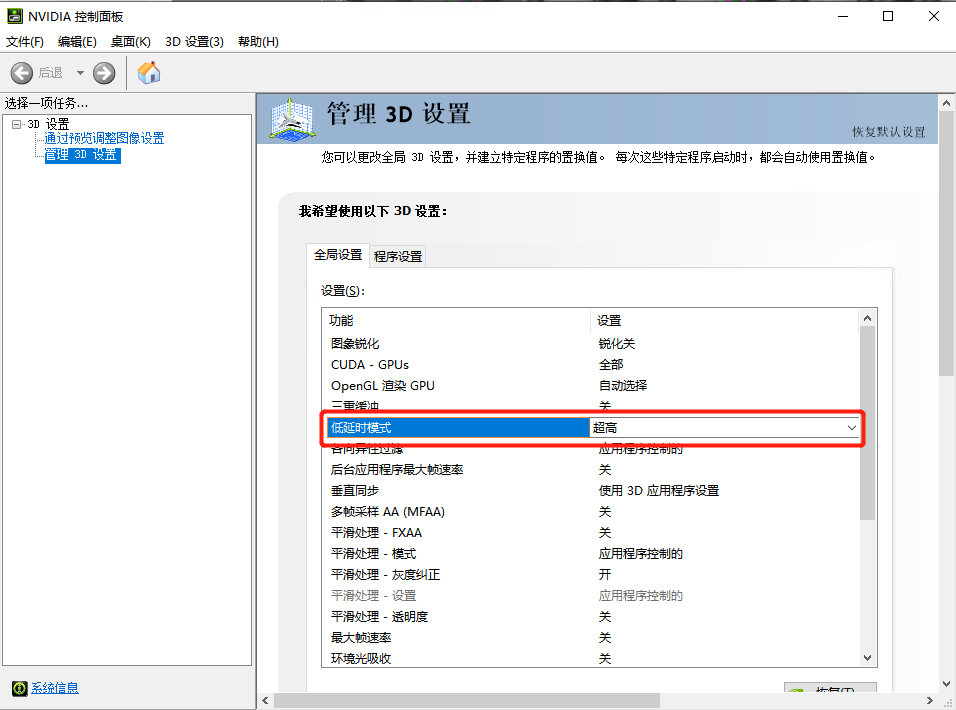The image size is (956, 710).
Task: Collapse the 3D 设置 tree node
Action: 16,124
